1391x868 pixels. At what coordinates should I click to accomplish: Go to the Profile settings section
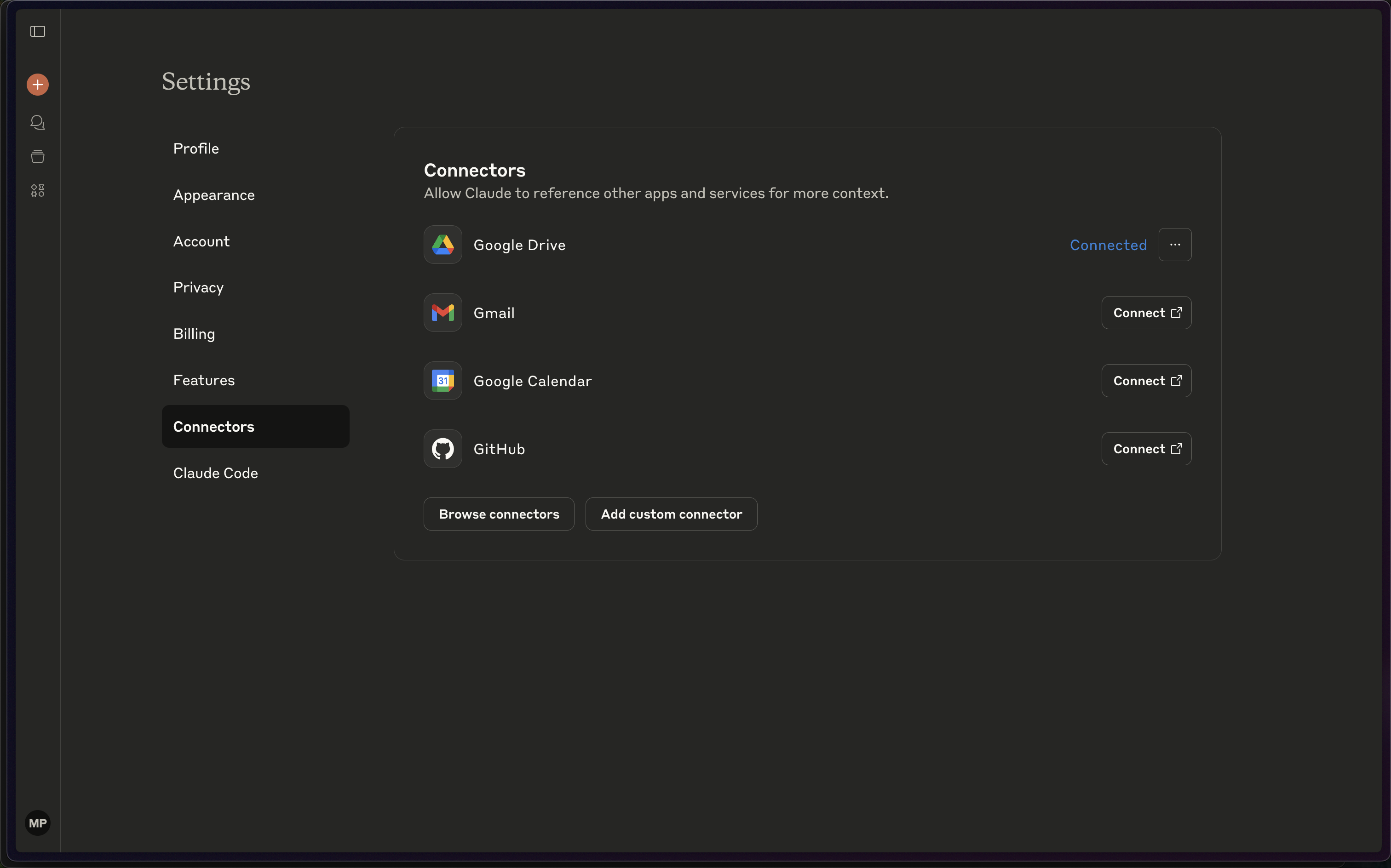[x=256, y=148]
